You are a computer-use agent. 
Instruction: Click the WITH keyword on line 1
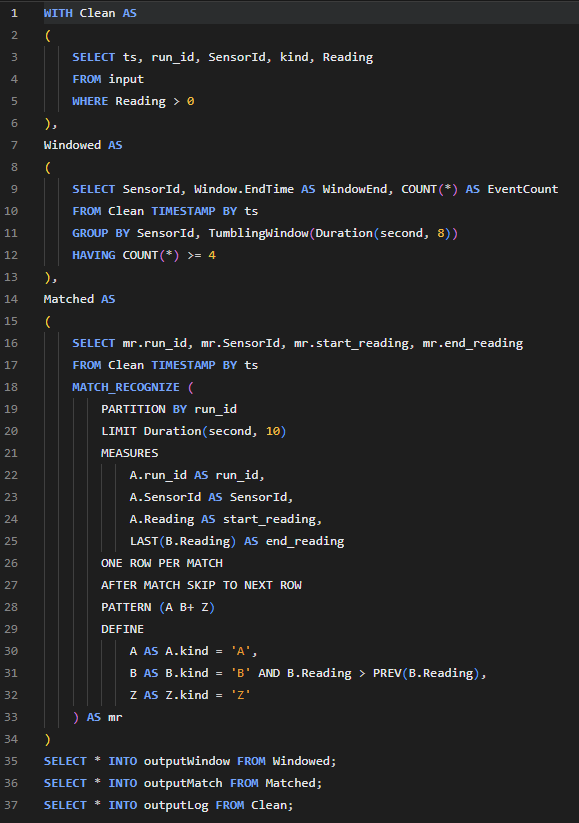click(58, 13)
